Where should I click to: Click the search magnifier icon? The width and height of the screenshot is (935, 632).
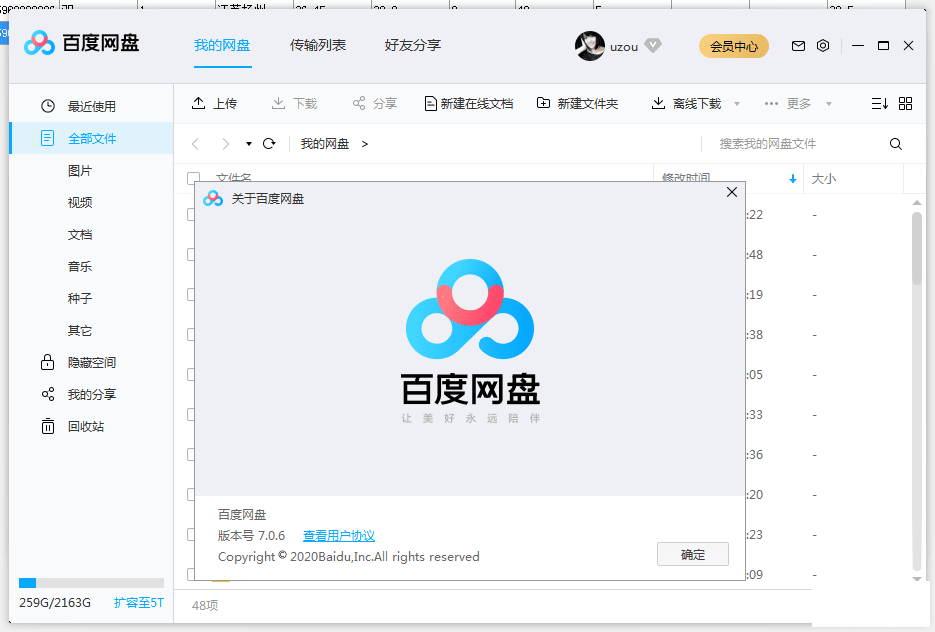[896, 144]
